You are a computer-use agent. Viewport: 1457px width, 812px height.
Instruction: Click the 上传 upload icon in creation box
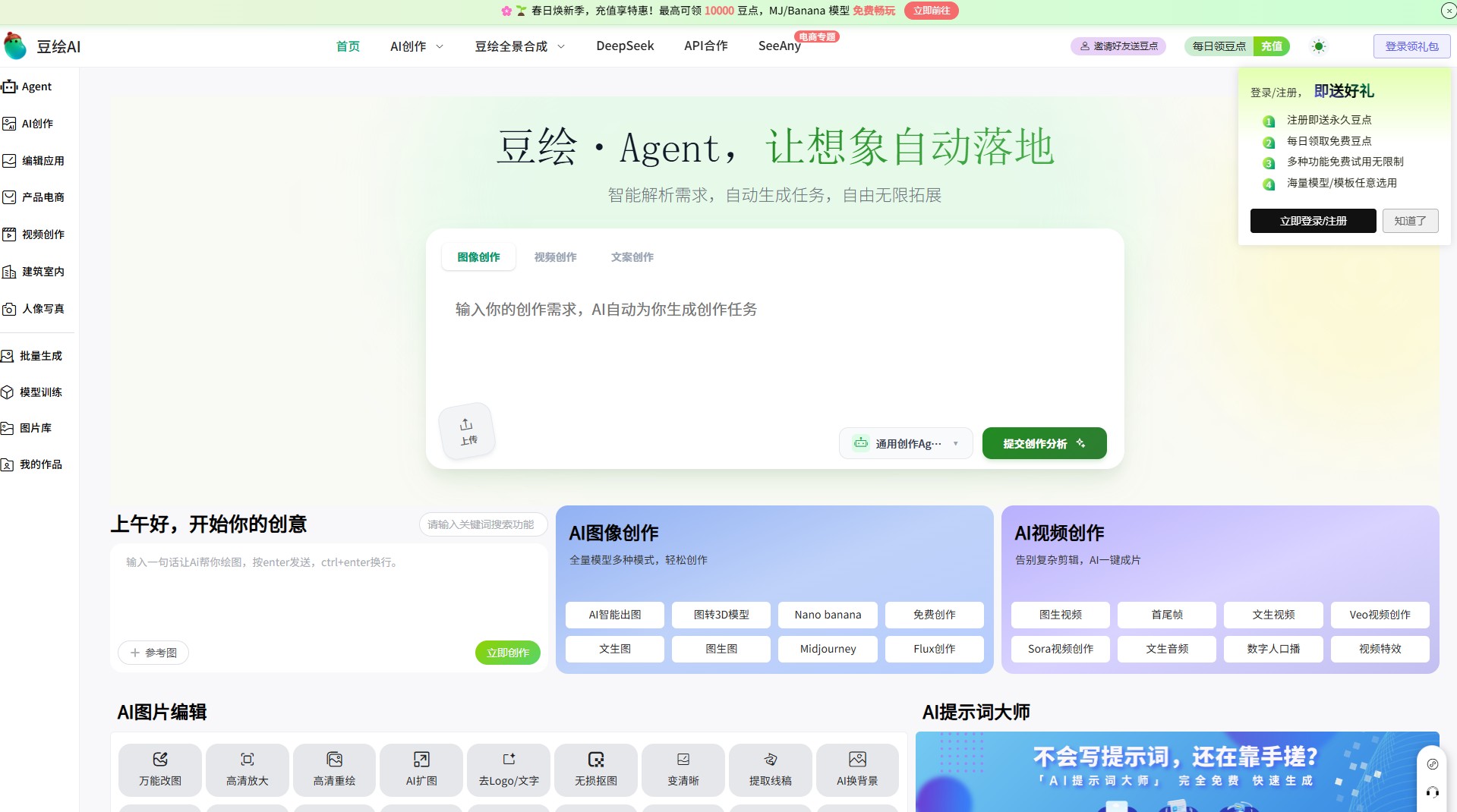466,430
